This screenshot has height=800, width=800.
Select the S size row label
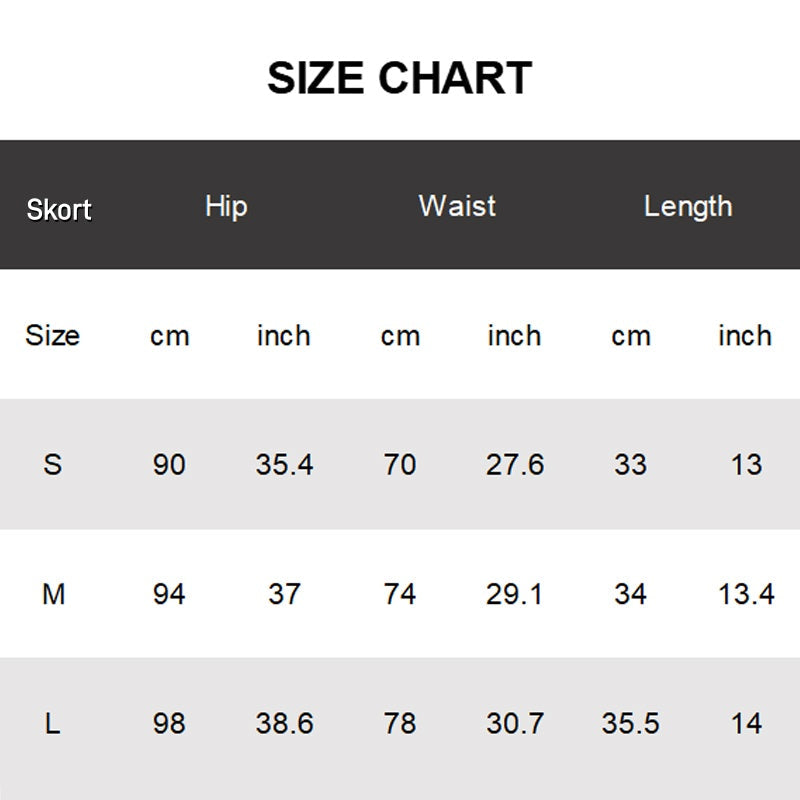pos(53,464)
